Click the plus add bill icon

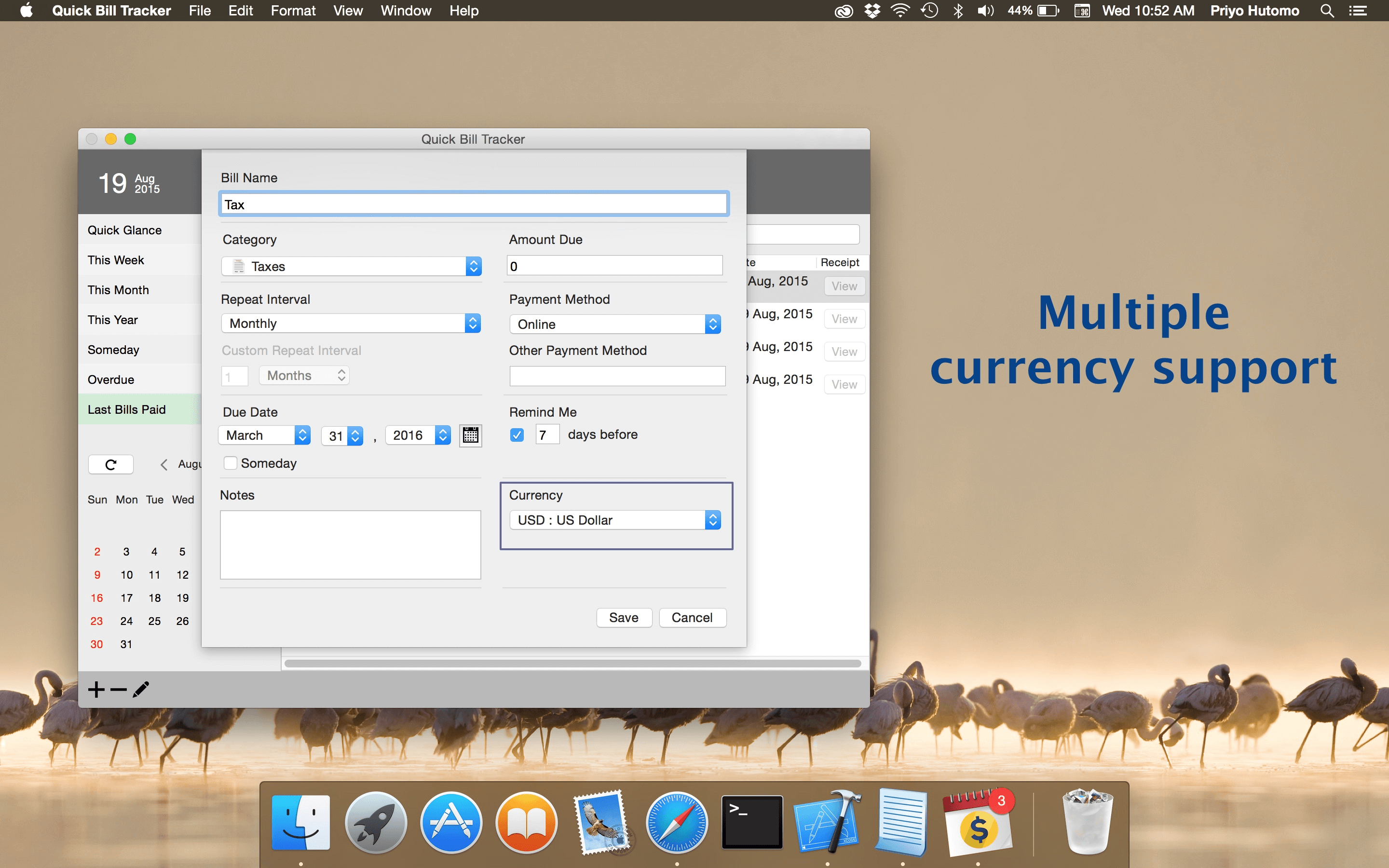tap(96, 689)
